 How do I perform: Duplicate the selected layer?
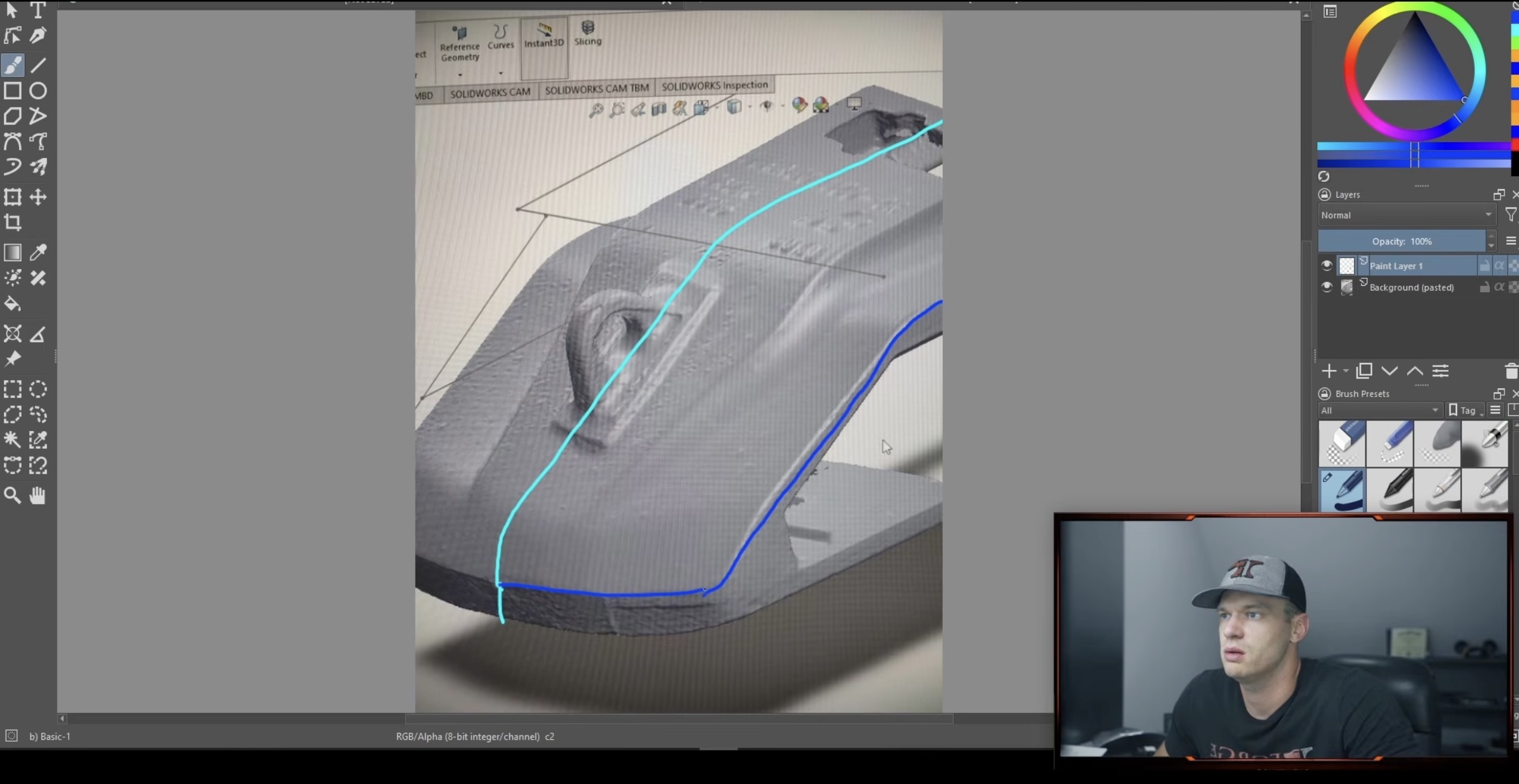pyautogui.click(x=1364, y=371)
